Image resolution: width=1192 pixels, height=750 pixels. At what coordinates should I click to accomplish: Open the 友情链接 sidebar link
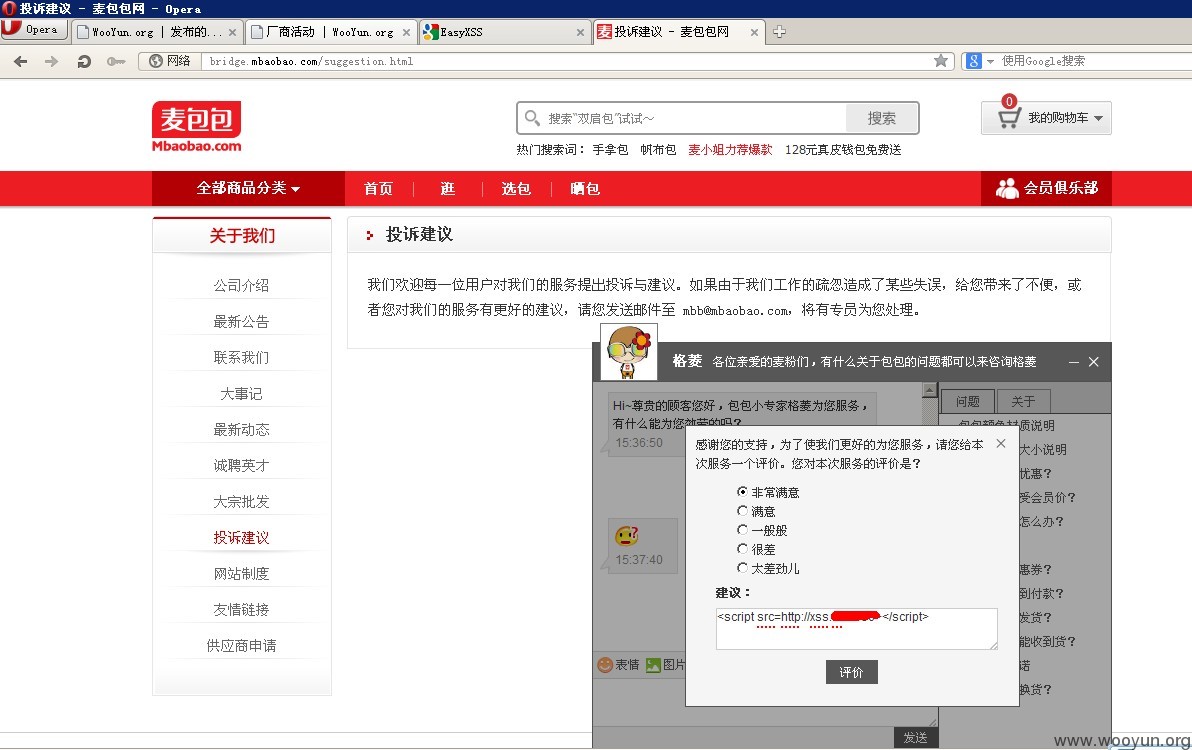pos(241,609)
